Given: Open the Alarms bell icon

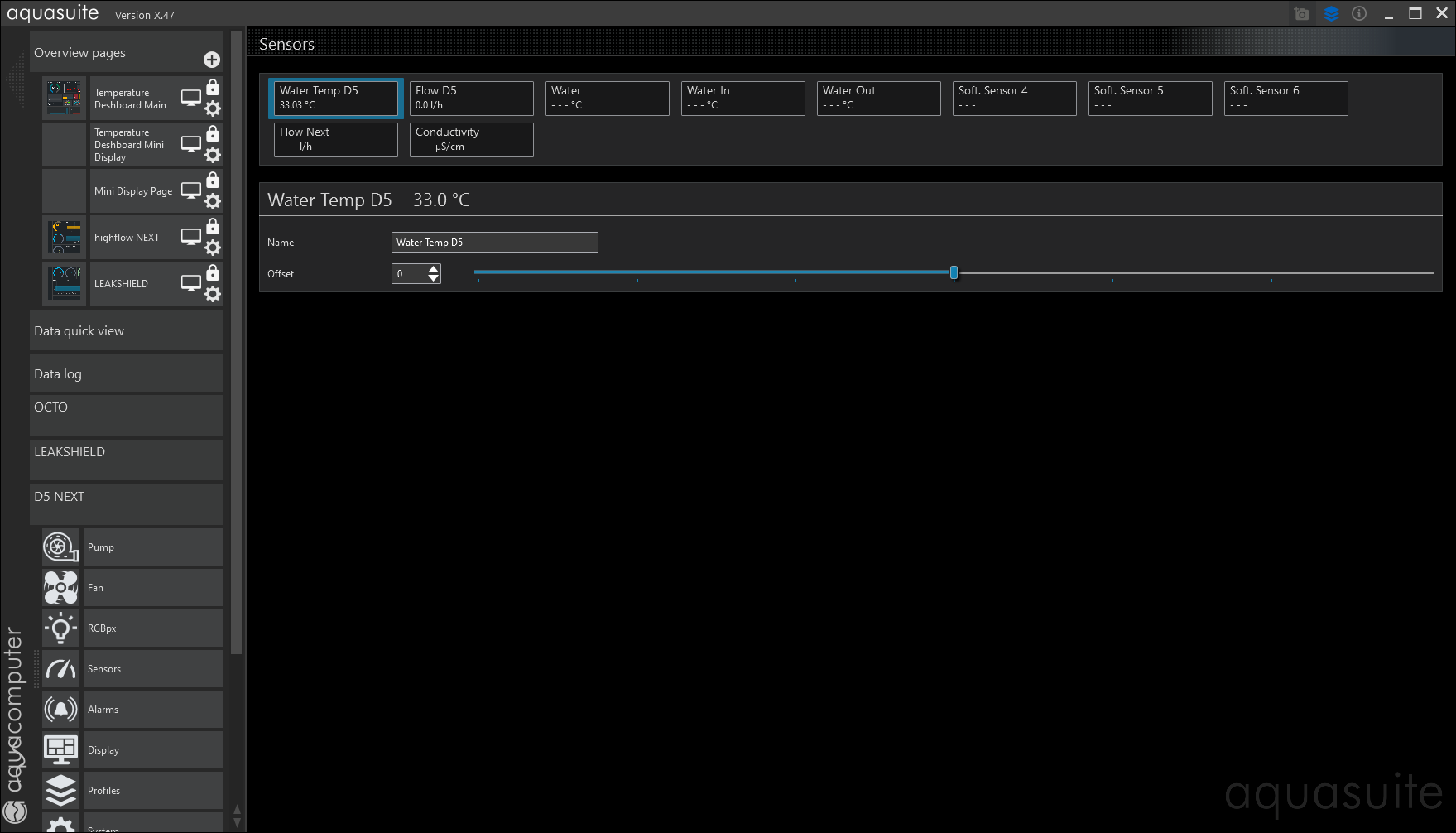Looking at the screenshot, I should [61, 710].
